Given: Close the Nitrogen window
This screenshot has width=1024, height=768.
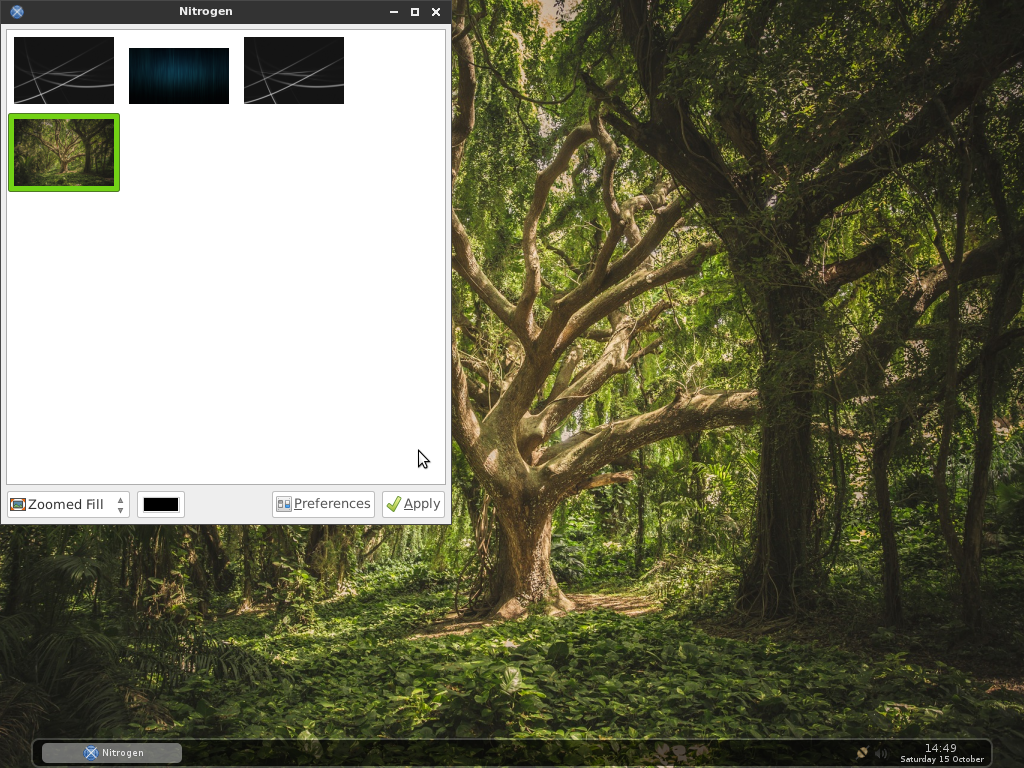Looking at the screenshot, I should [x=436, y=12].
